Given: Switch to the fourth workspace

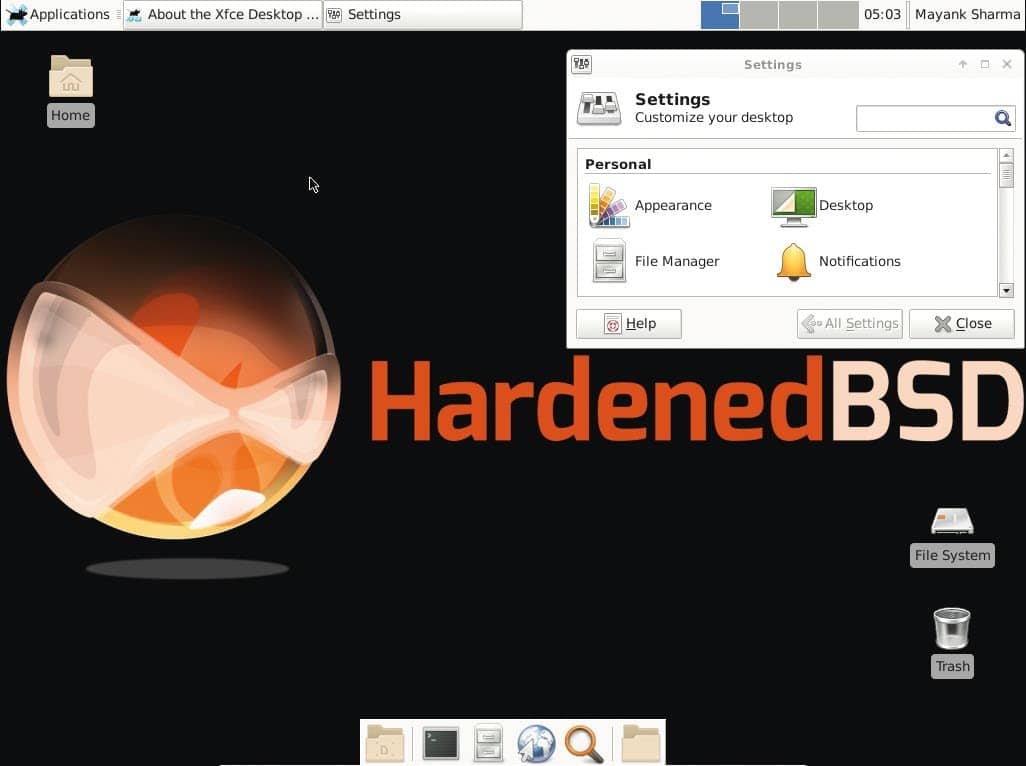Looking at the screenshot, I should (838, 14).
